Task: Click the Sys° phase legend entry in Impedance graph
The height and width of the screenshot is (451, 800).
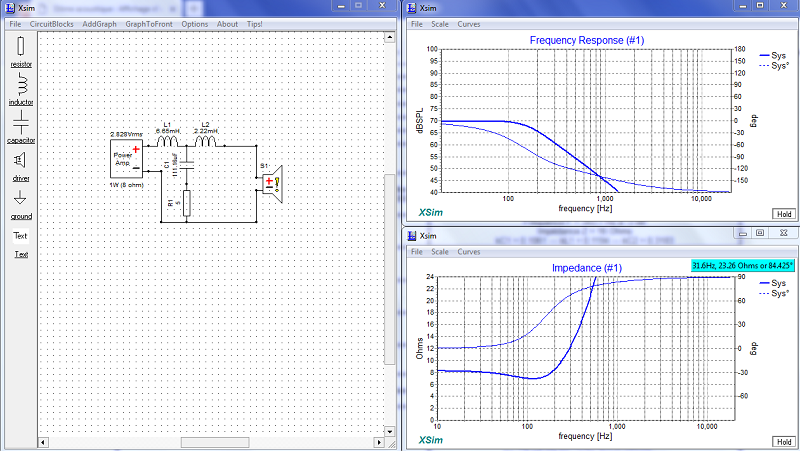Action: click(x=774, y=293)
